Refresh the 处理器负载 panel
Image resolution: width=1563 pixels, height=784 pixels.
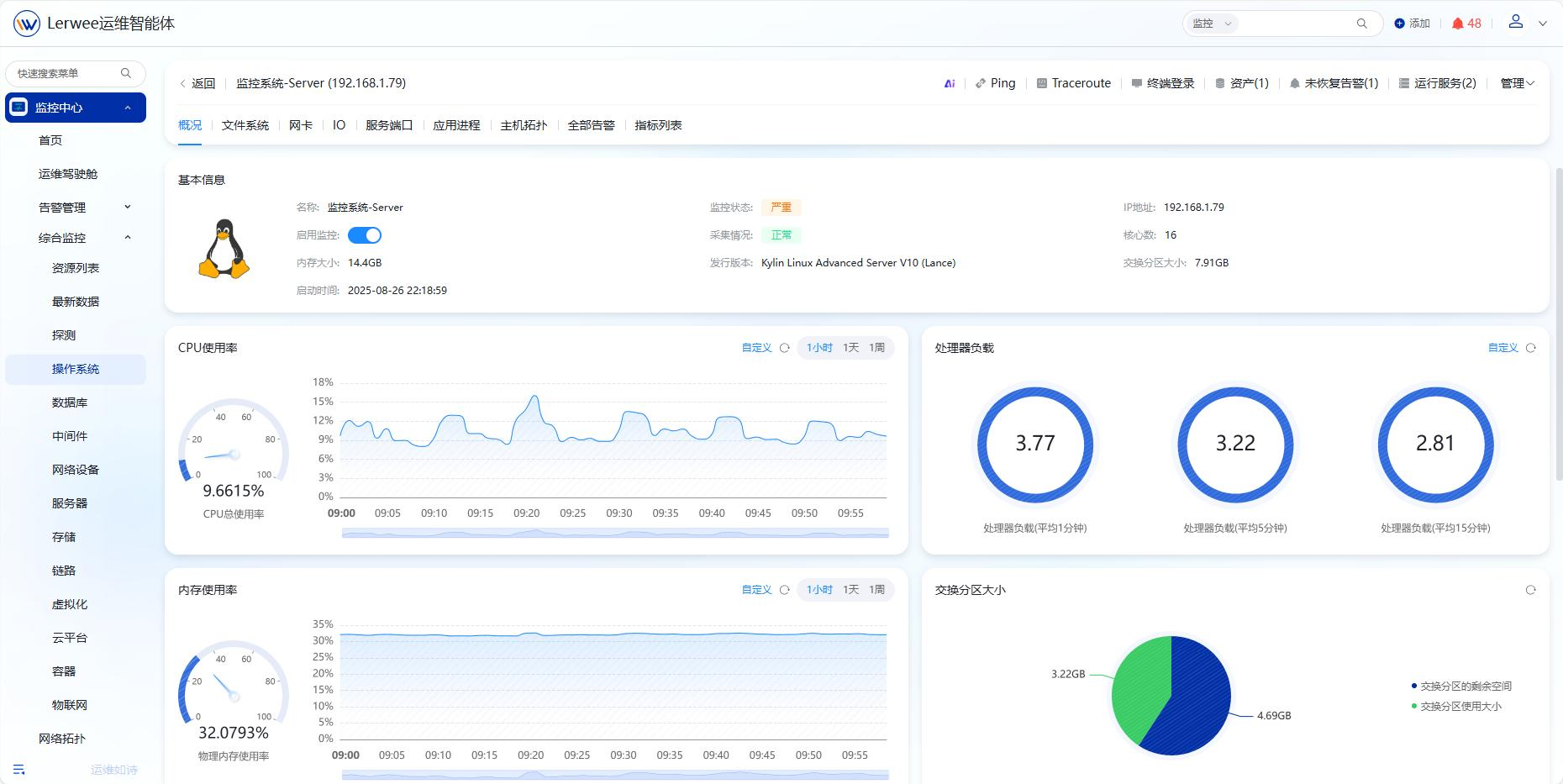click(1531, 348)
